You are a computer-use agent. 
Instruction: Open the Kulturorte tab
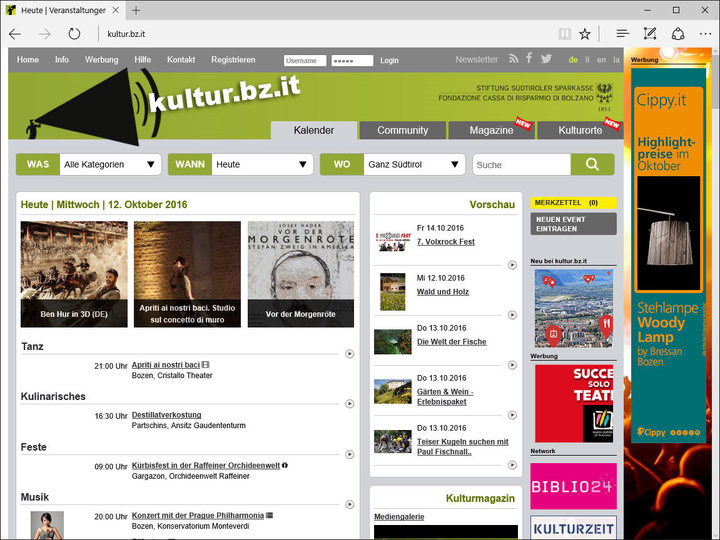click(x=580, y=130)
